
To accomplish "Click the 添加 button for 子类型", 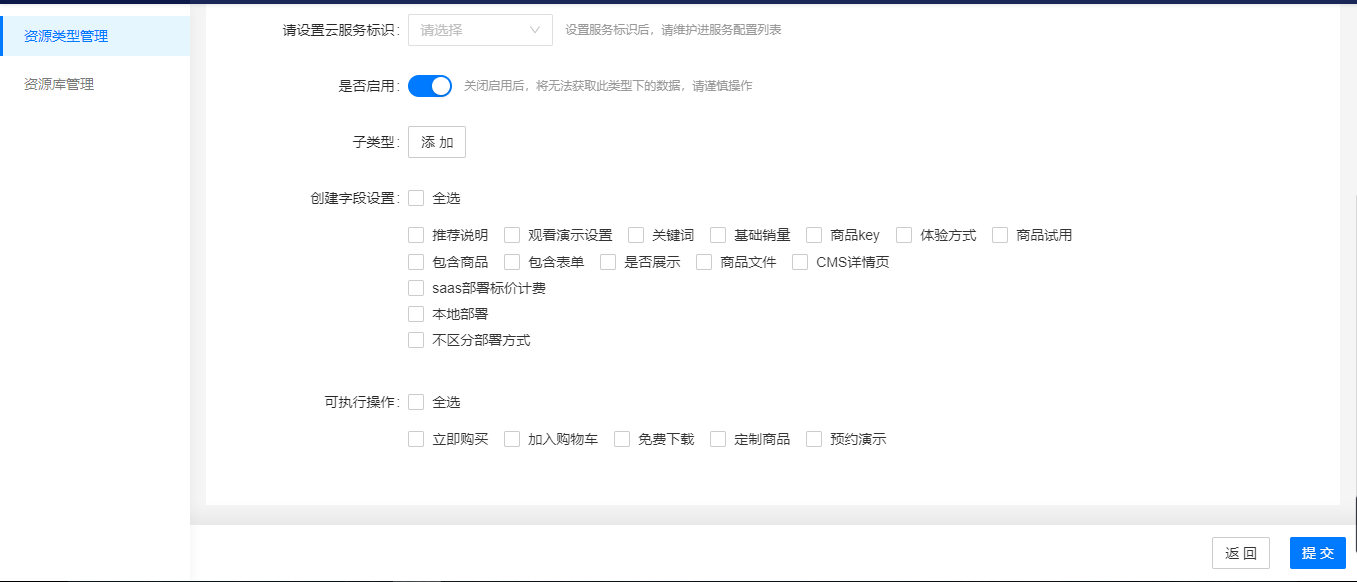I will click(437, 142).
